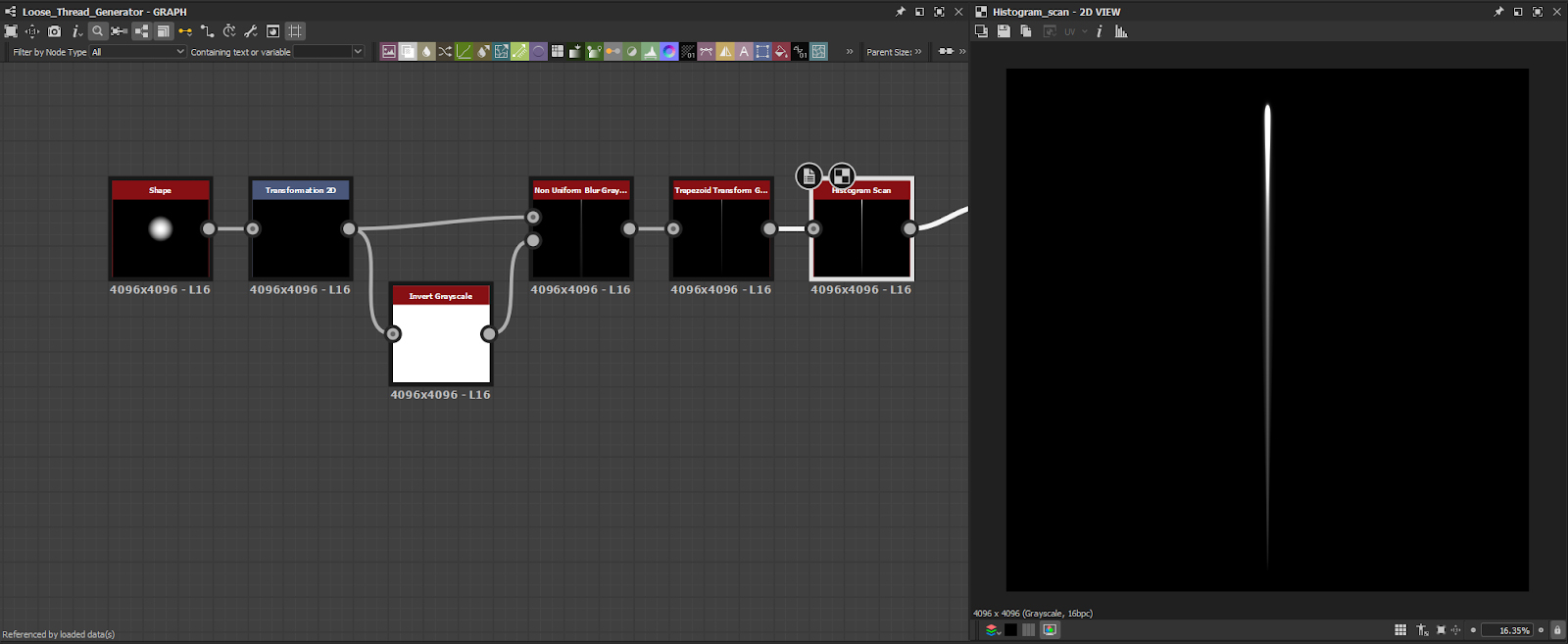The width and height of the screenshot is (1568, 644).
Task: Toggle the lock icon in 2D view
Action: [x=1557, y=630]
